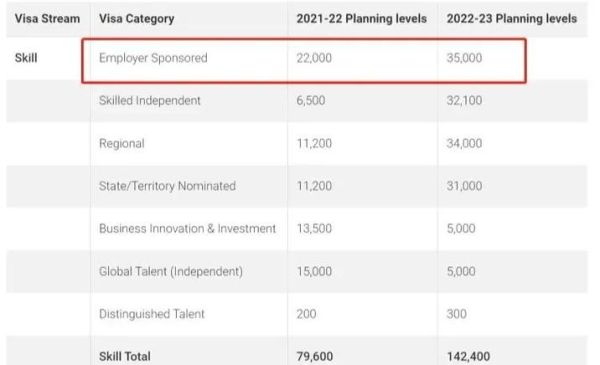
Task: Select the Global Talent (Independent) cell
Action: (171, 271)
